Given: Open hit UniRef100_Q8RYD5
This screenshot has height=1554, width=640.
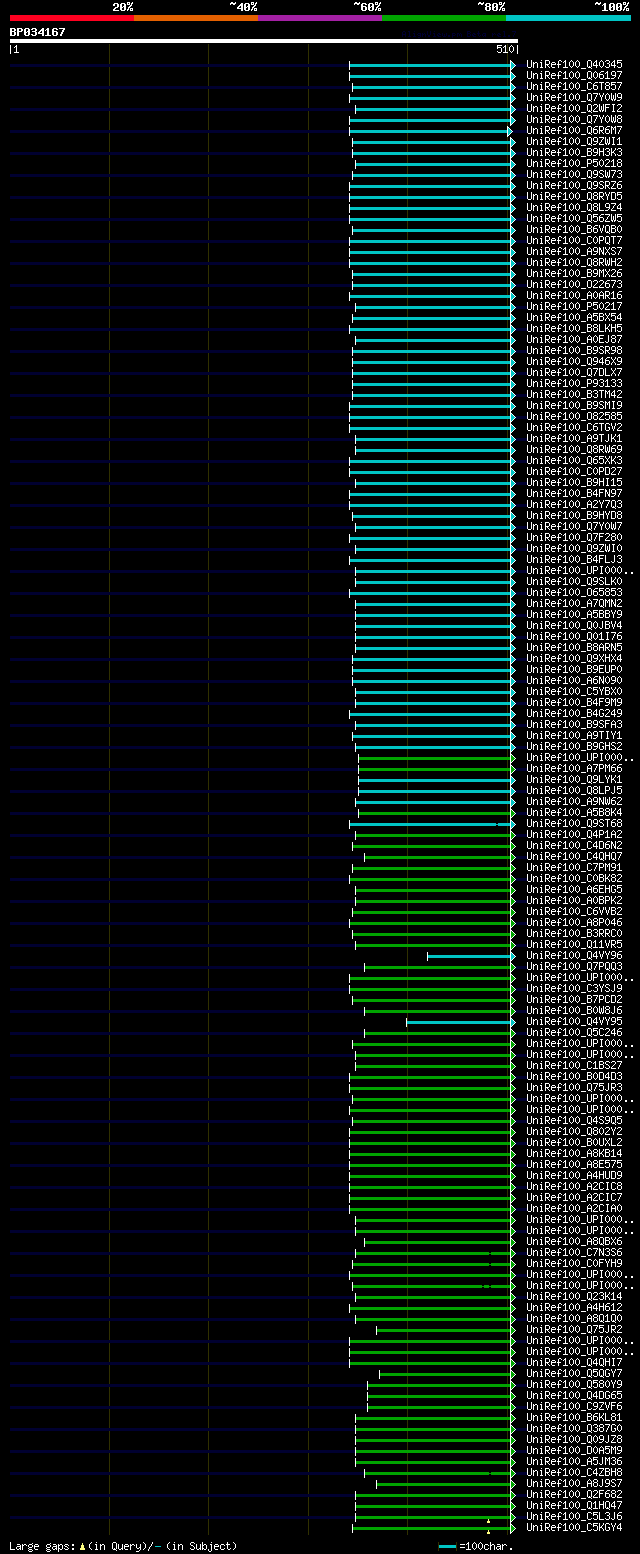Looking at the screenshot, I should pyautogui.click(x=574, y=196).
